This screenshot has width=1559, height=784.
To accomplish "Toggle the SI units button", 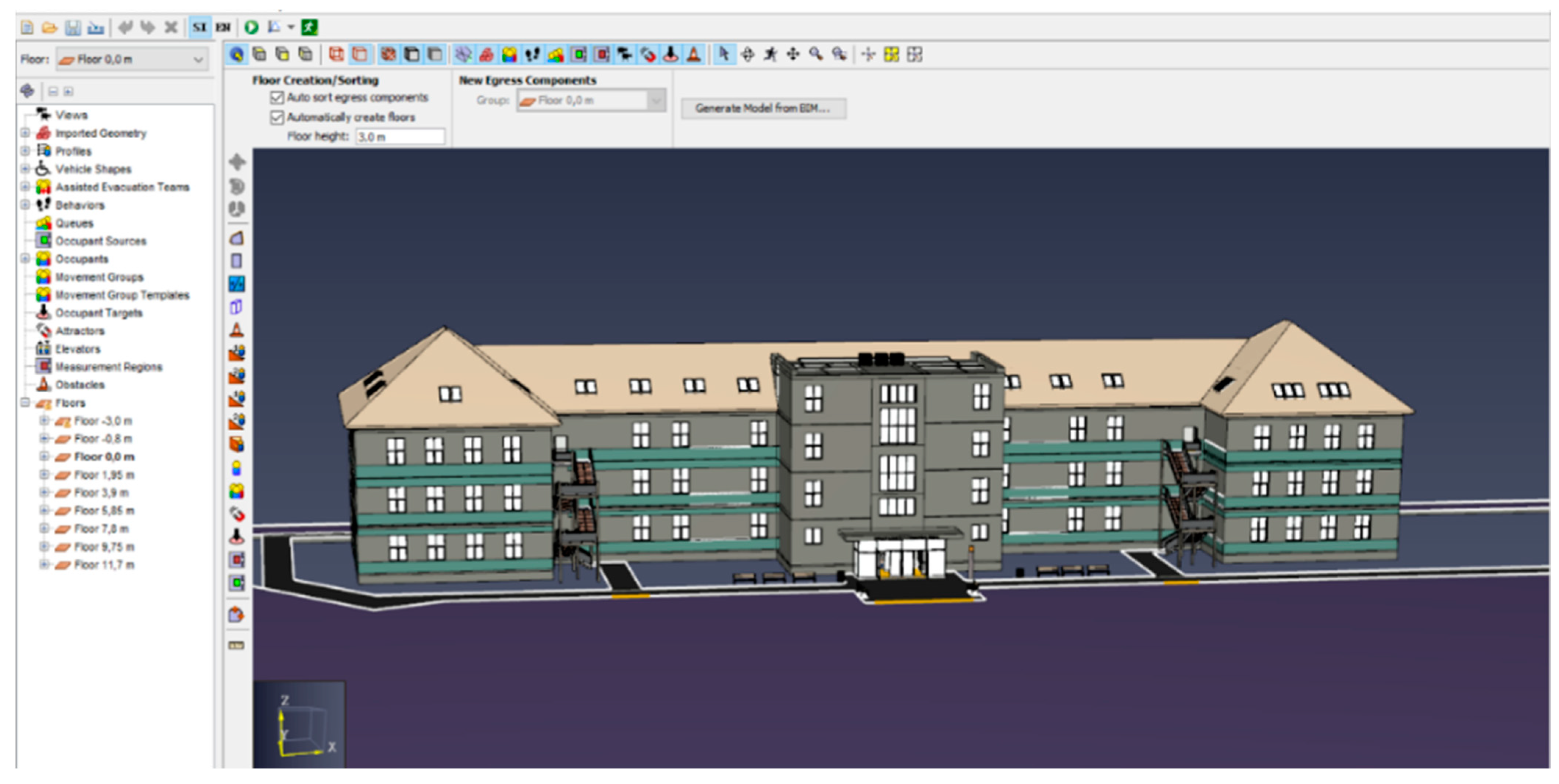I will coord(200,27).
